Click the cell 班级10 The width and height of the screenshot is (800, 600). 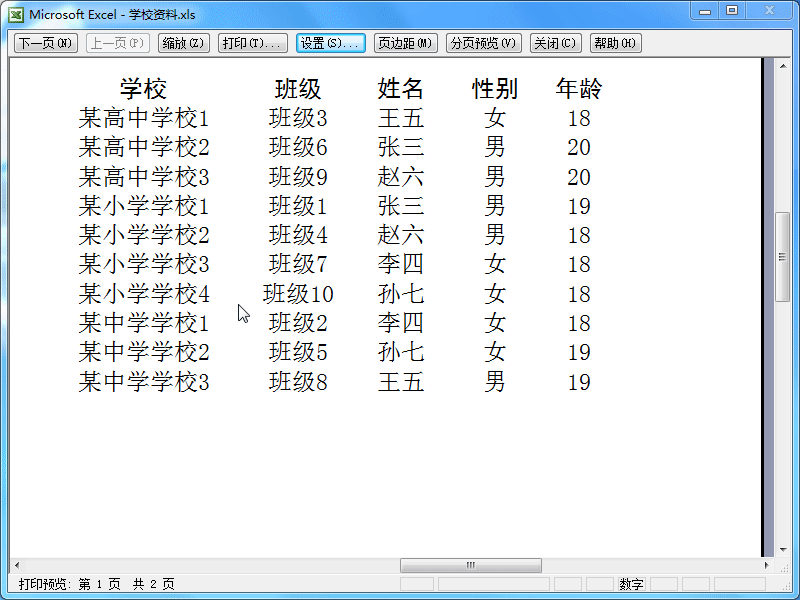[x=298, y=294]
